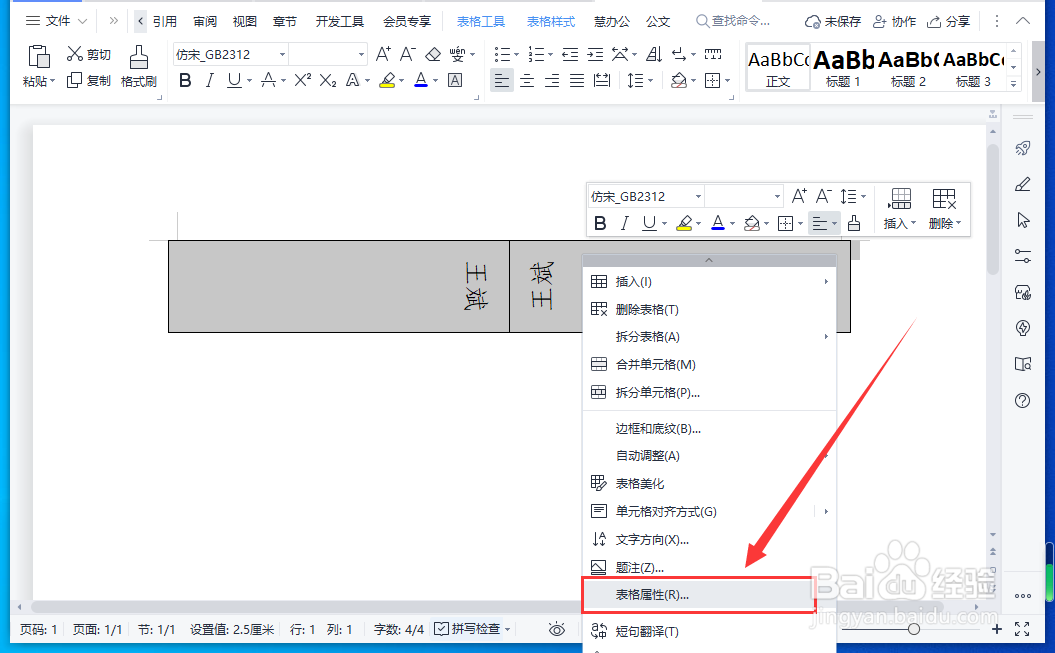Viewport: 1055px width, 653px height.
Task: Click 未保存 cloud status
Action: (833, 22)
